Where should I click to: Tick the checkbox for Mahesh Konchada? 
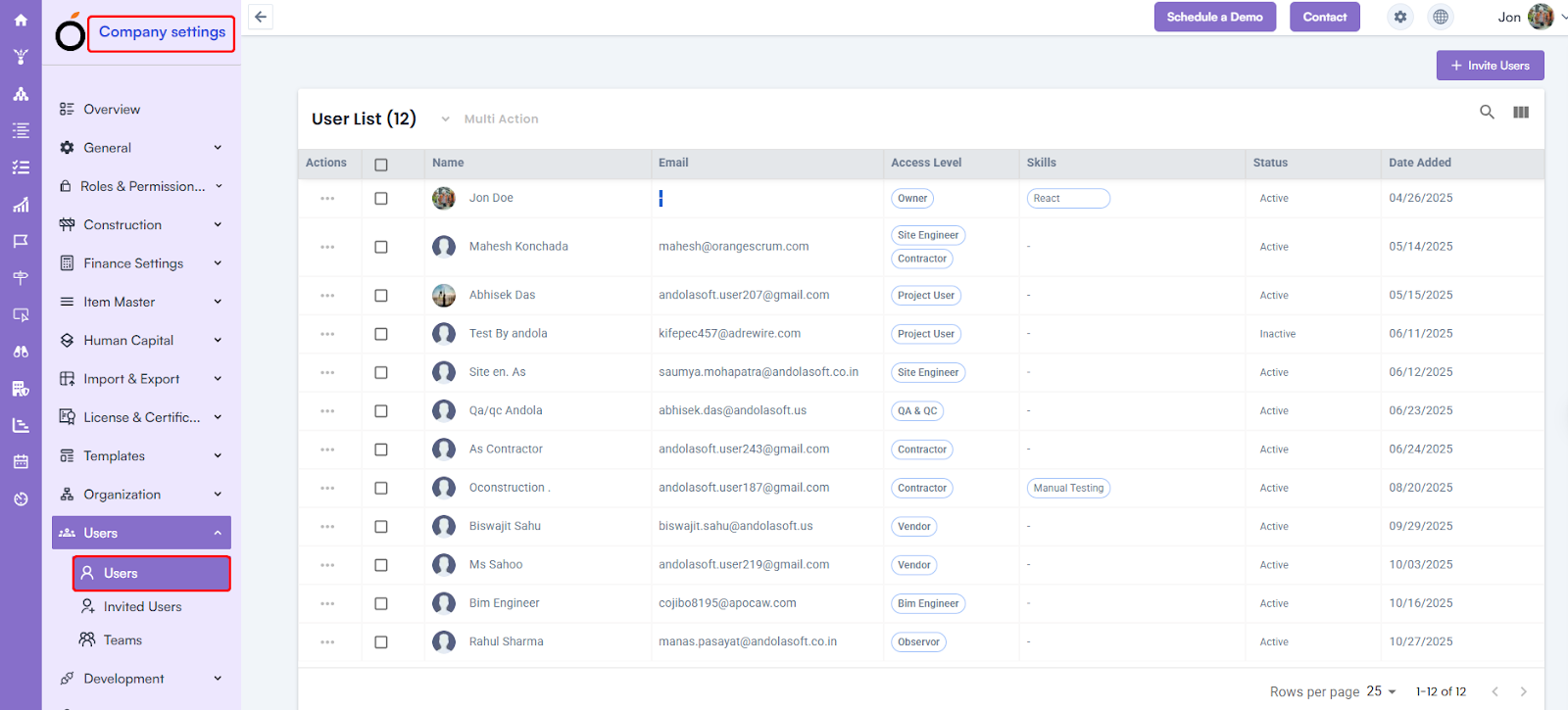(381, 248)
